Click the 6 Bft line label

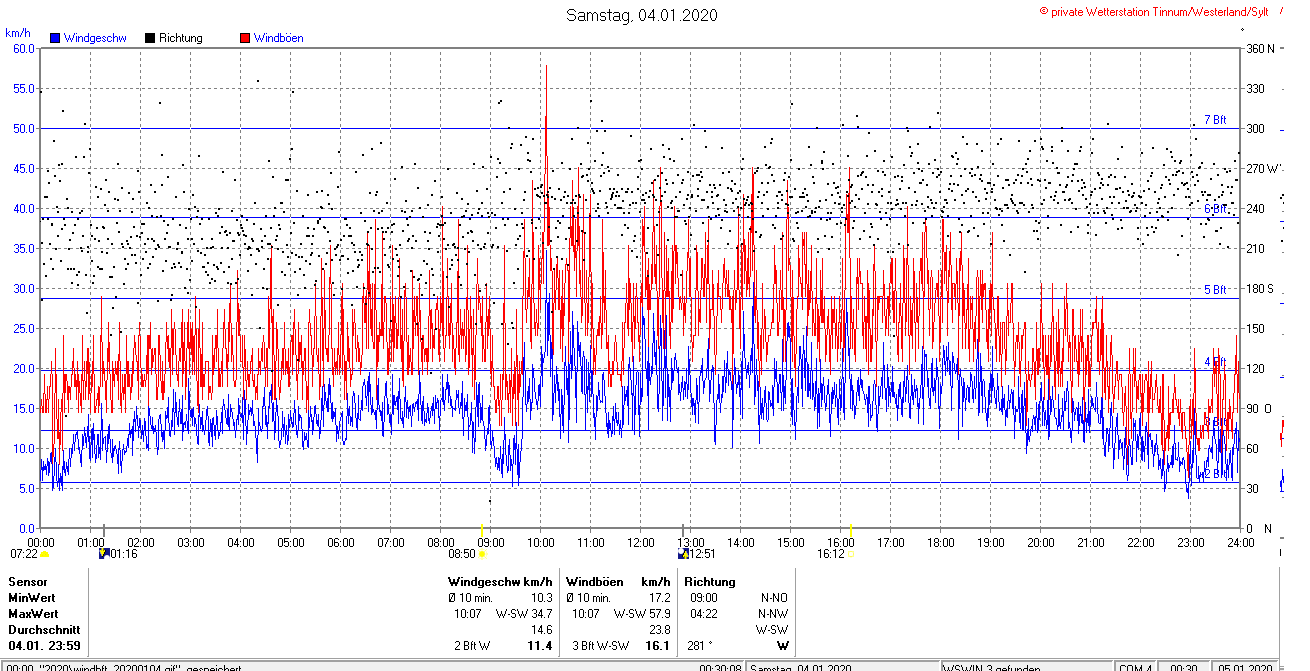(x=1215, y=209)
